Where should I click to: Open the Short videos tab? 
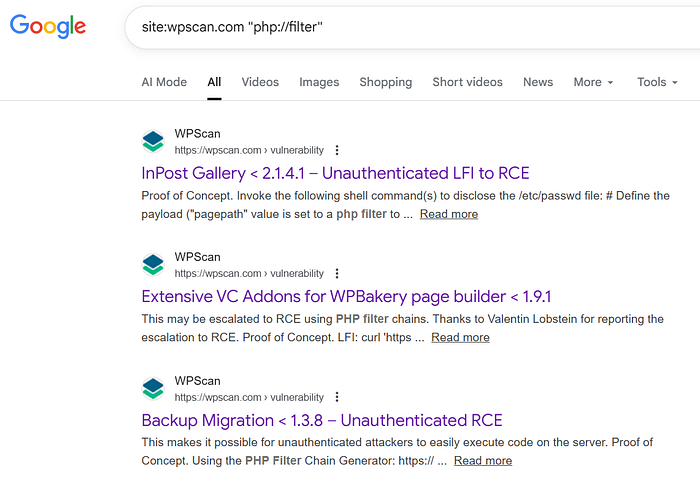[x=467, y=82]
